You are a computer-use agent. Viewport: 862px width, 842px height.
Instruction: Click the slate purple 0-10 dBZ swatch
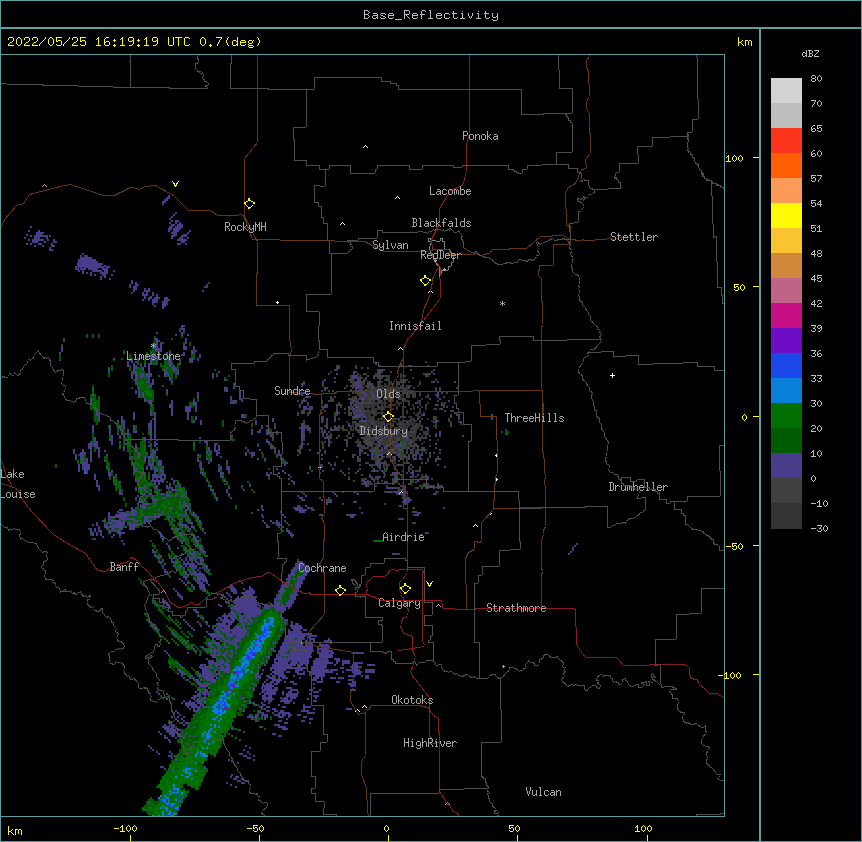(x=786, y=466)
